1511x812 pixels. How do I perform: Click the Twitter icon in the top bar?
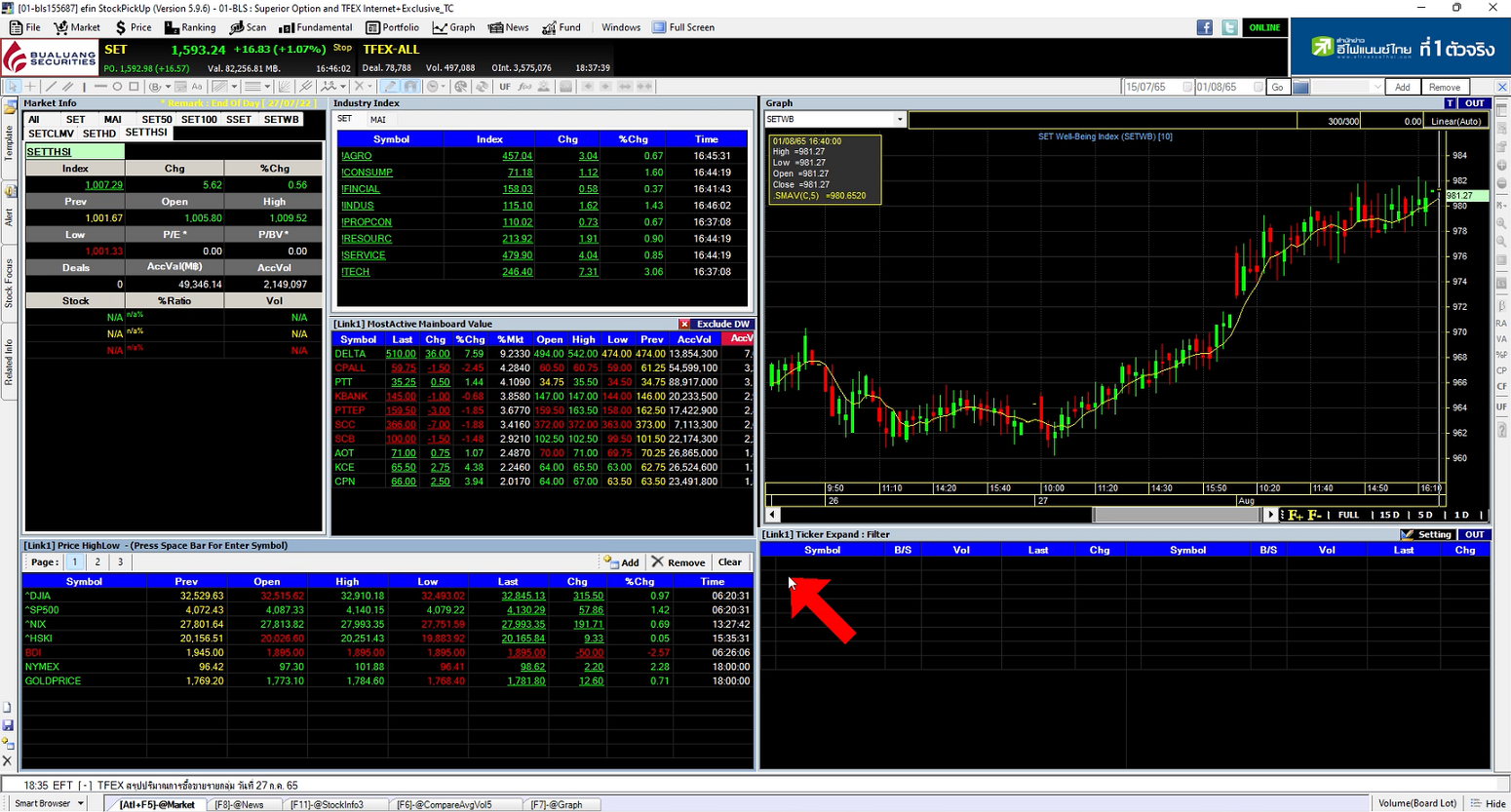[1229, 27]
